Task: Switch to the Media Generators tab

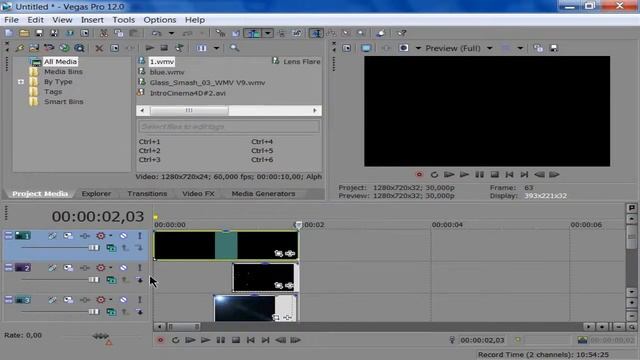Action: click(263, 194)
